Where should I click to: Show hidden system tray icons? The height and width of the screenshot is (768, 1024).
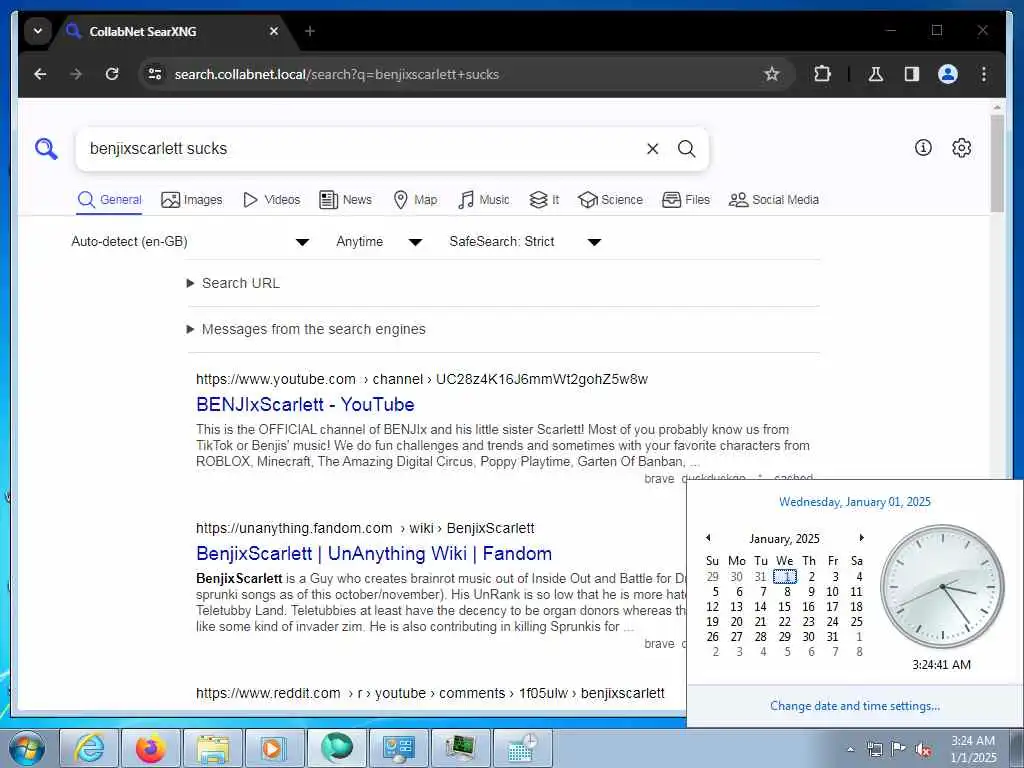tap(850, 749)
